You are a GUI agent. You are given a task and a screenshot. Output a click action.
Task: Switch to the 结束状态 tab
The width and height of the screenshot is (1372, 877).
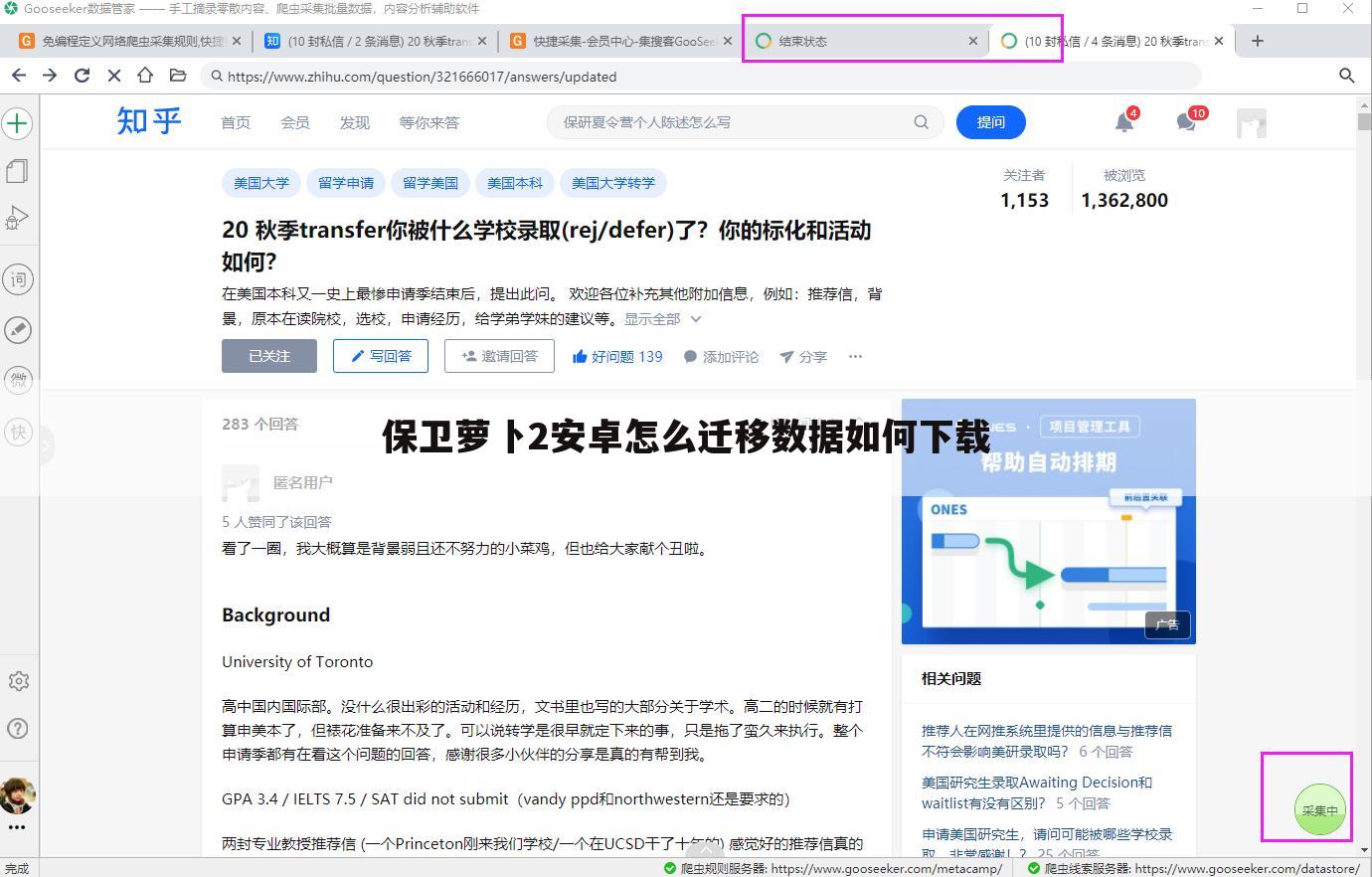point(865,41)
